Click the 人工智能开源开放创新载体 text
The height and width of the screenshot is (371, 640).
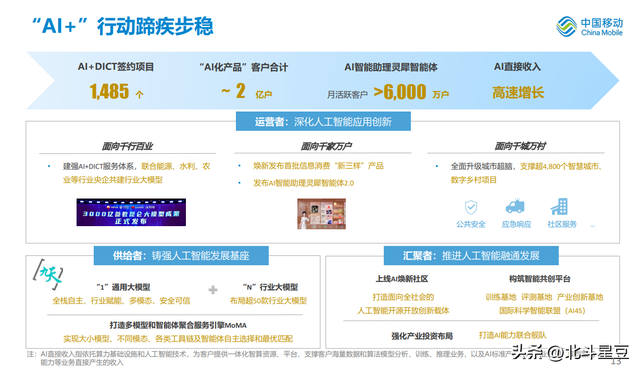pyautogui.click(x=403, y=311)
